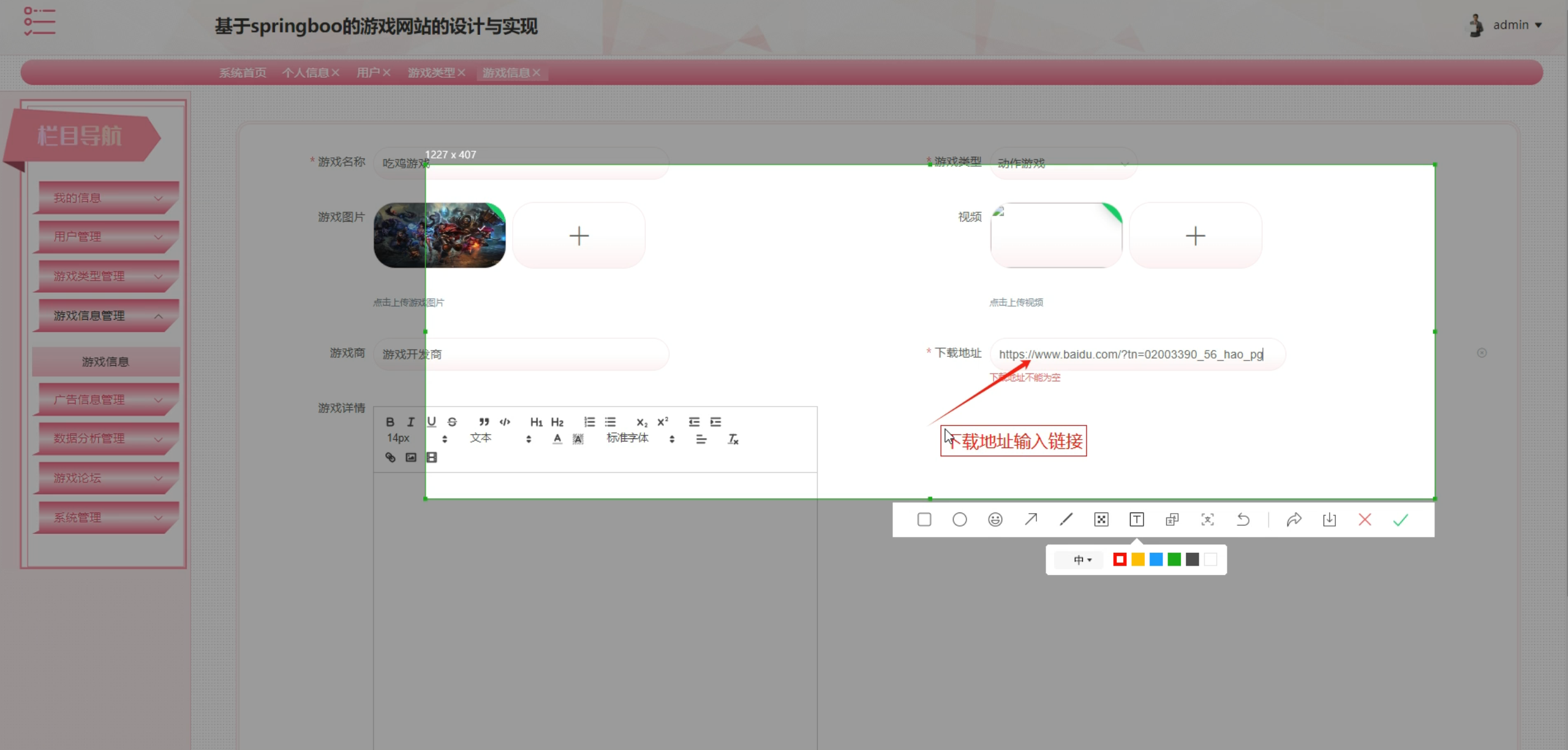Open 游戏信息 submenu item
This screenshot has height=750, width=1568.
[105, 362]
